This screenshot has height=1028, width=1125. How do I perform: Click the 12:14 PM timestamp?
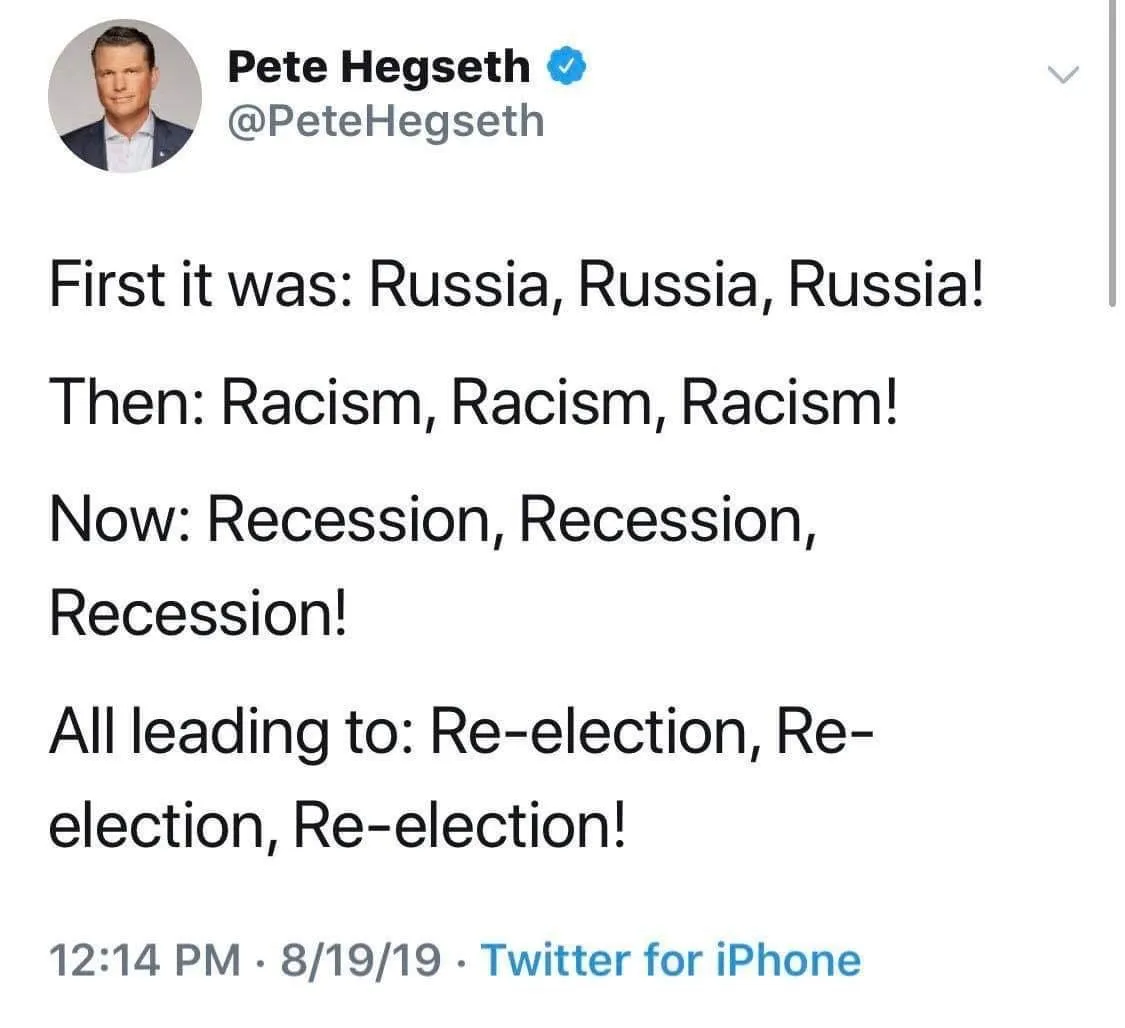pos(145,960)
